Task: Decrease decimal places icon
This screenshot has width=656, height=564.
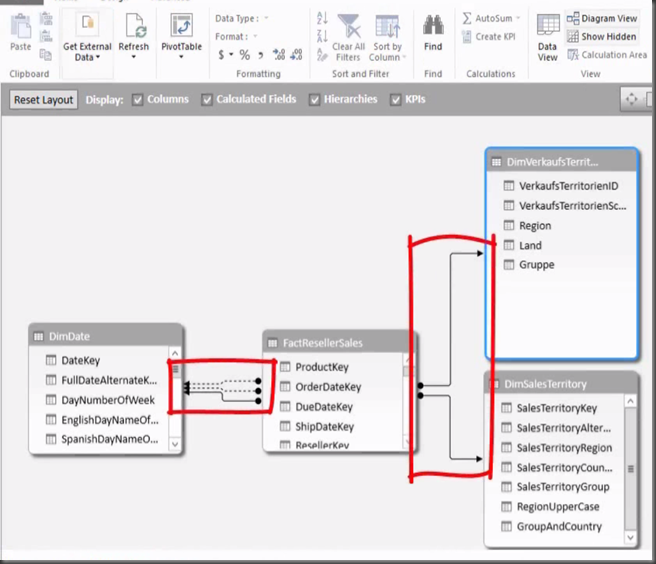Action: click(x=296, y=55)
